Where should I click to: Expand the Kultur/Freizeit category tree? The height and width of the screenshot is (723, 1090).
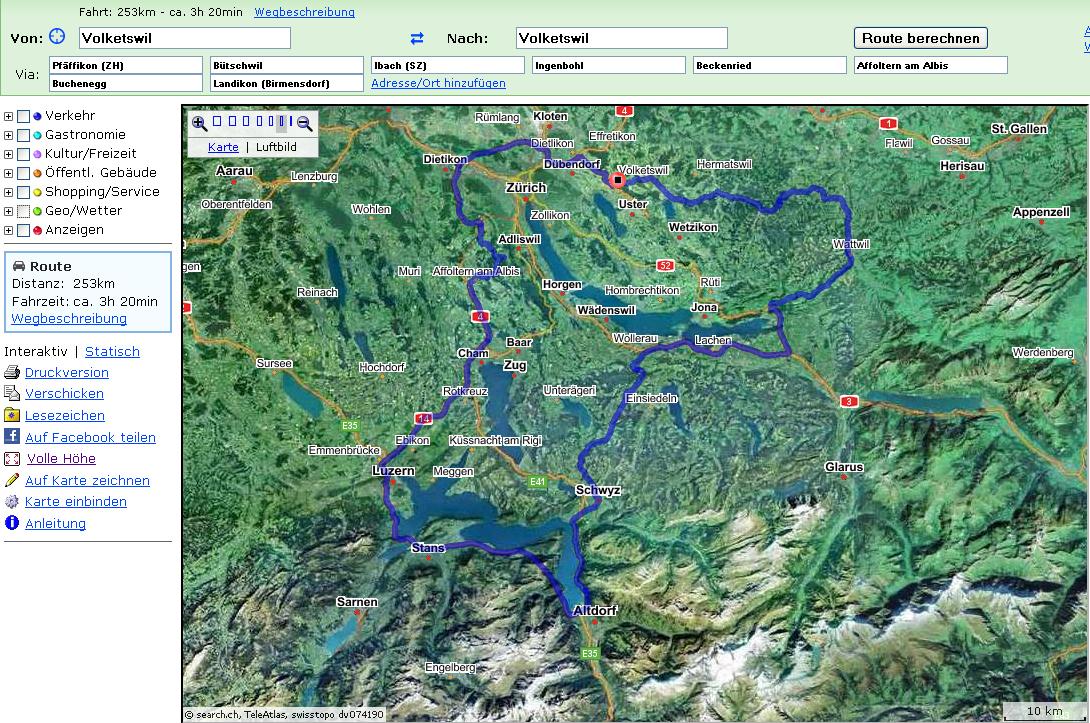9,154
